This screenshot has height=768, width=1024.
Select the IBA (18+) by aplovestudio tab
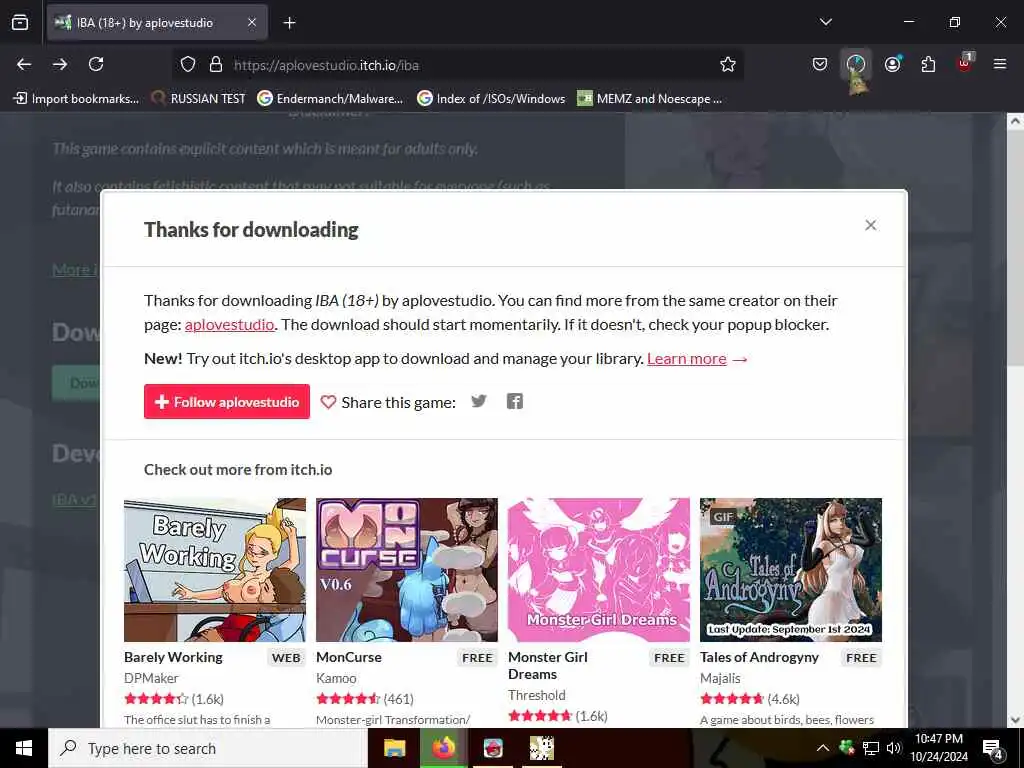pyautogui.click(x=157, y=23)
